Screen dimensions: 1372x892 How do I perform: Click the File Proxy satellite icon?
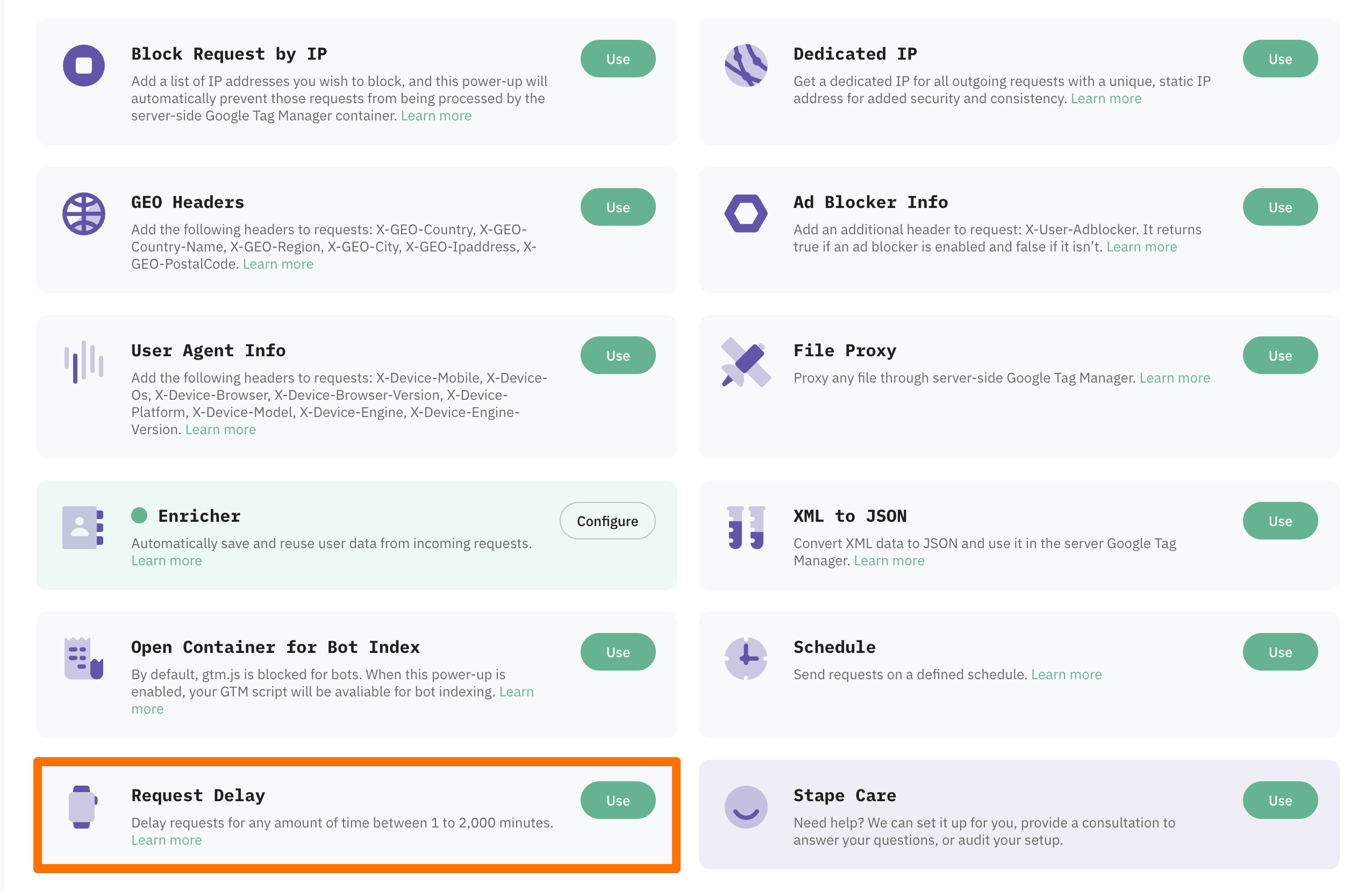[x=746, y=362]
